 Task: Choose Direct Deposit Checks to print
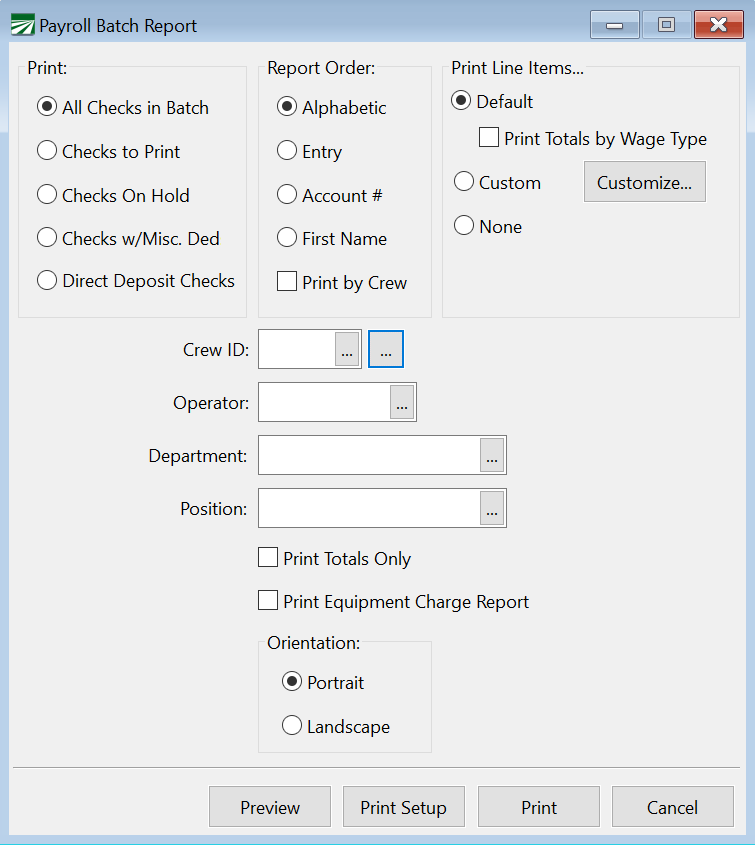click(46, 281)
